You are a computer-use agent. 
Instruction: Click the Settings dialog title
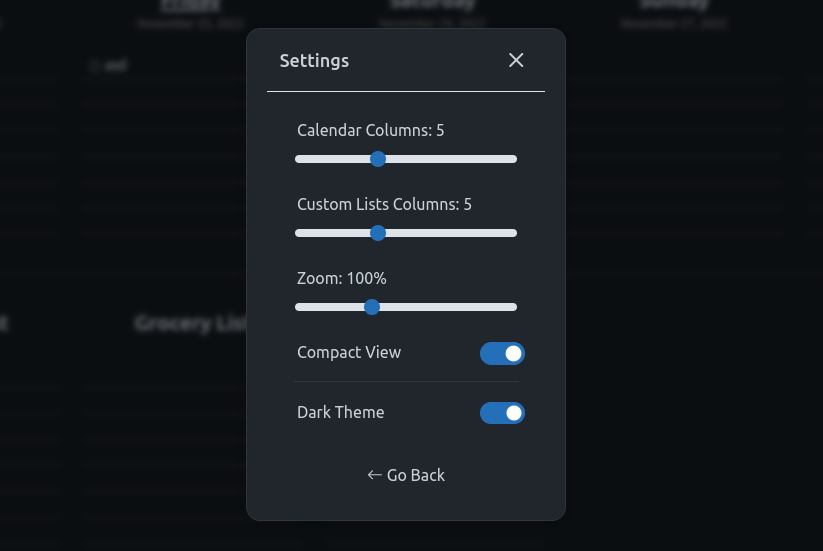(x=314, y=61)
